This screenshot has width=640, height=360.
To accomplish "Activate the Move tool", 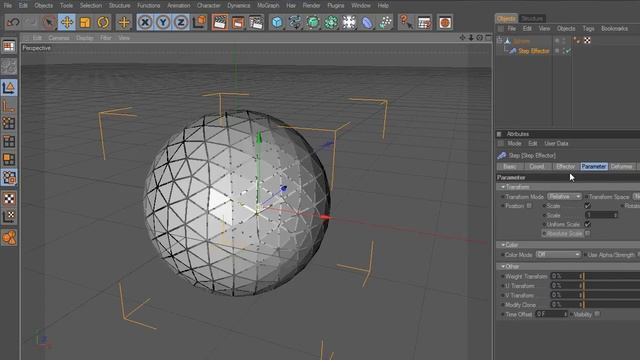I will 67,22.
